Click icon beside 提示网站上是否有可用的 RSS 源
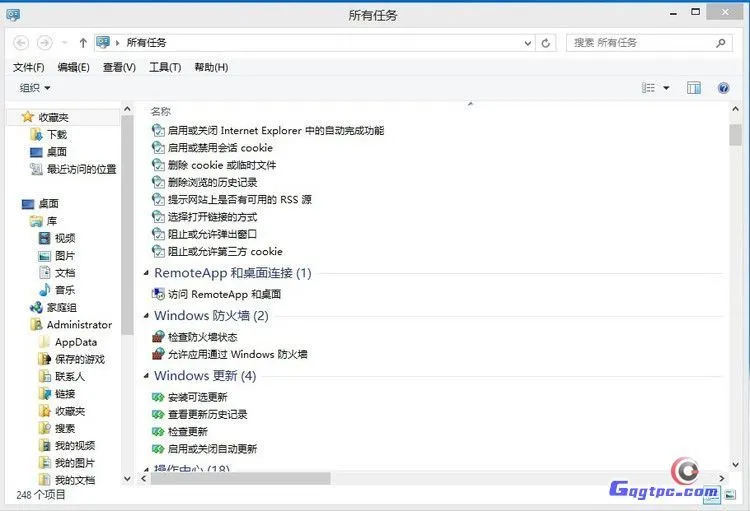 (x=158, y=200)
